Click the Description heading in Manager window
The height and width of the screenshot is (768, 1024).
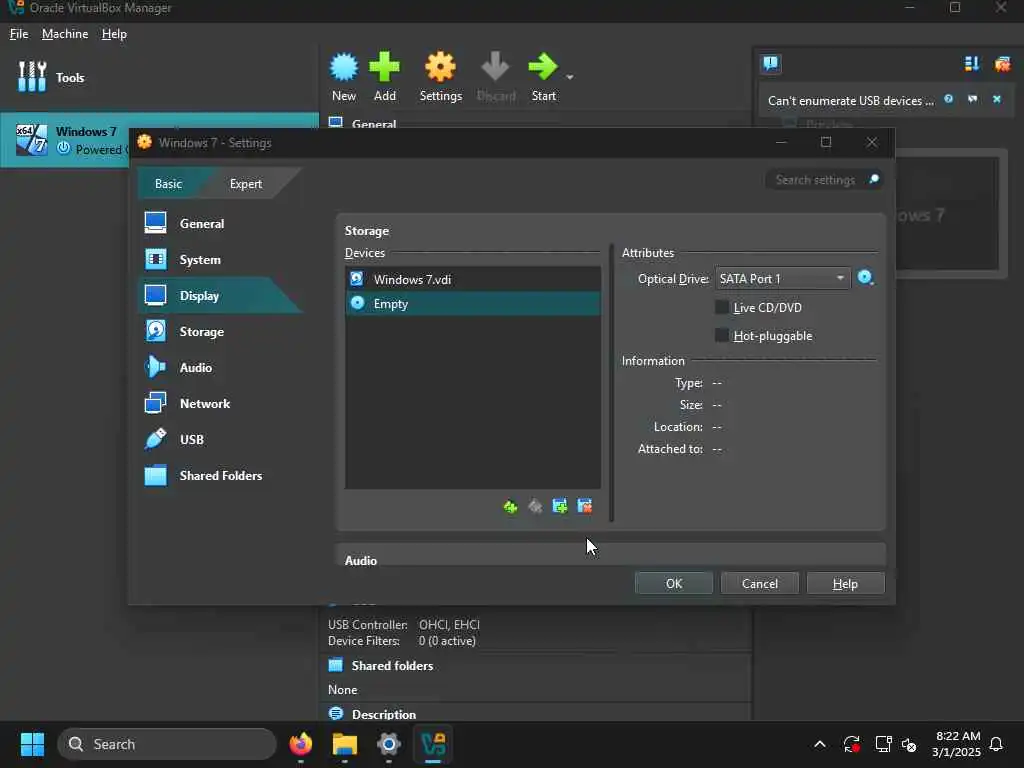(383, 714)
